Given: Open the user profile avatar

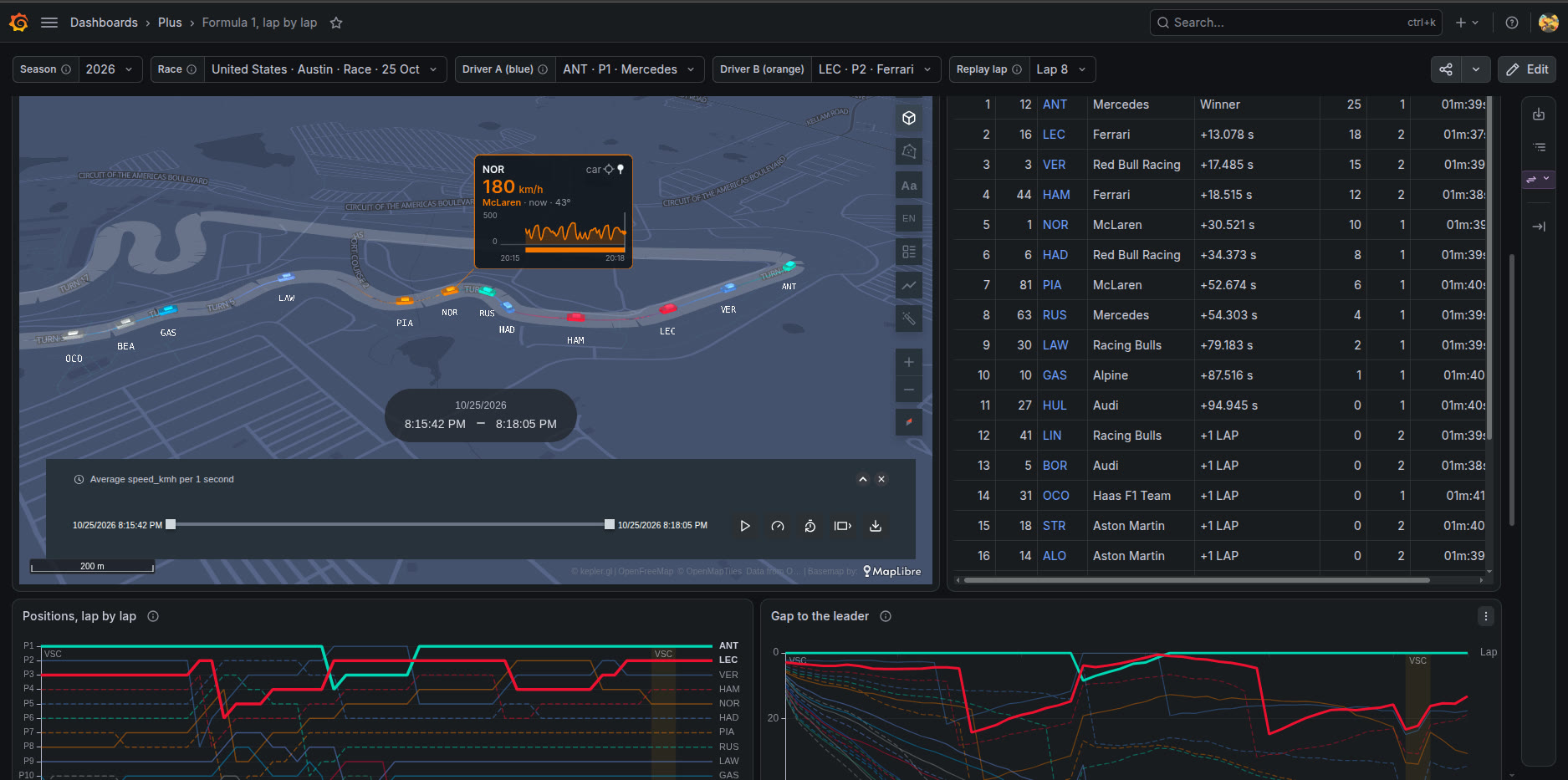Looking at the screenshot, I should pos(1548,23).
